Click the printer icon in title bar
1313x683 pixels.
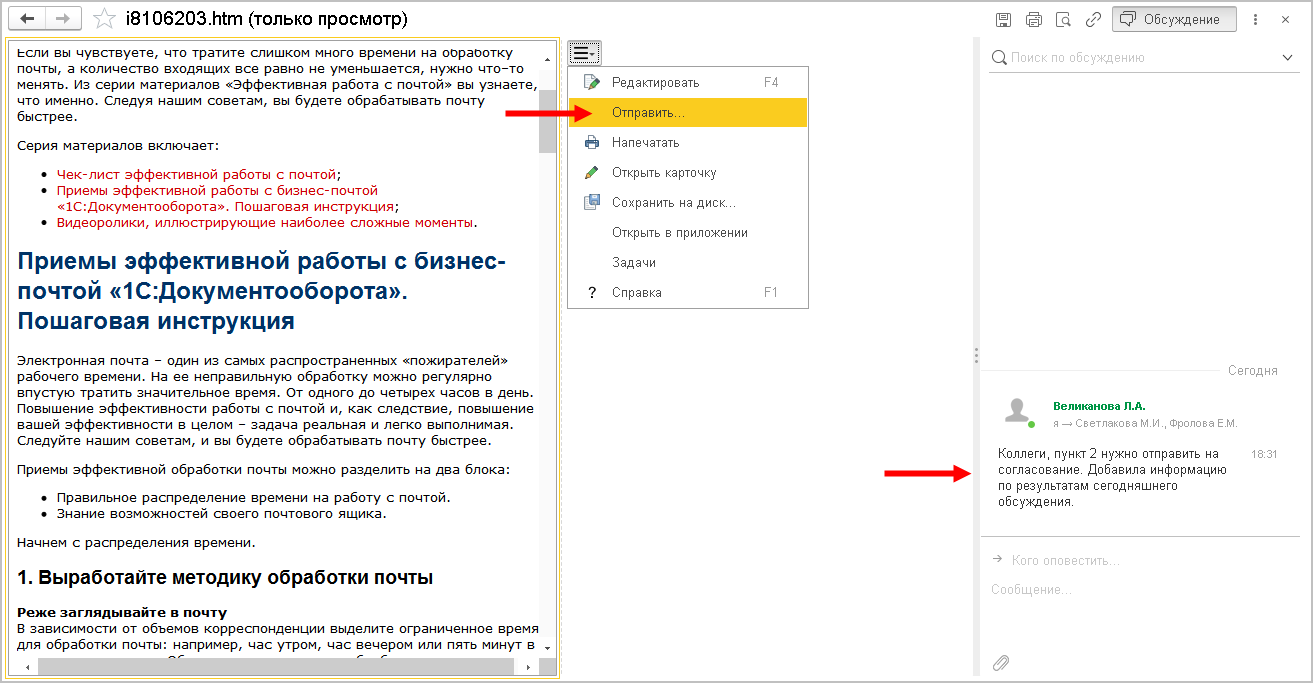(x=1034, y=19)
